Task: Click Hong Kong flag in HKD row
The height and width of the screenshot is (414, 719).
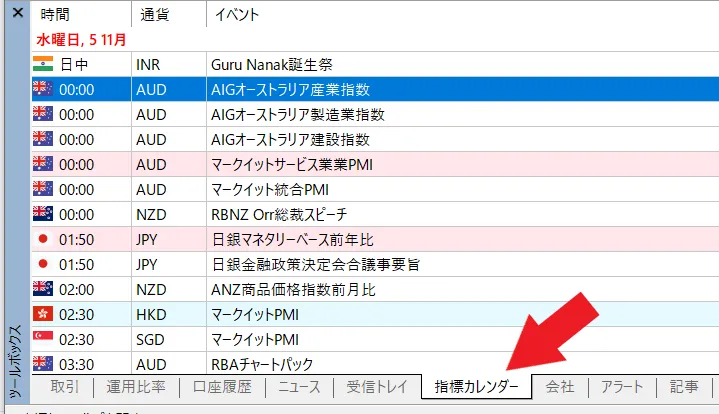Action: tap(43, 314)
